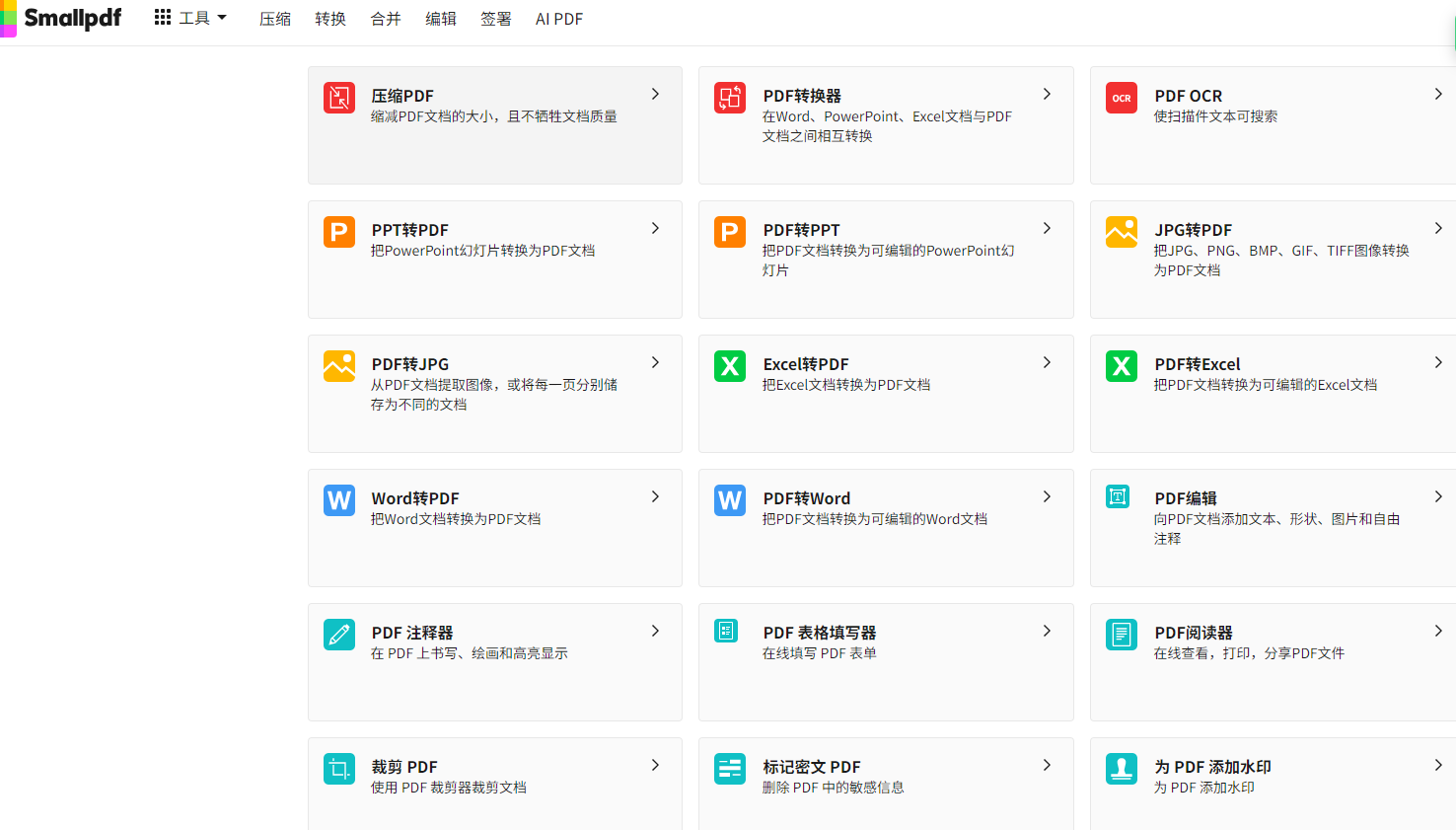This screenshot has height=830, width=1456.
Task: Open the AI PDF menu item
Action: pos(558,19)
